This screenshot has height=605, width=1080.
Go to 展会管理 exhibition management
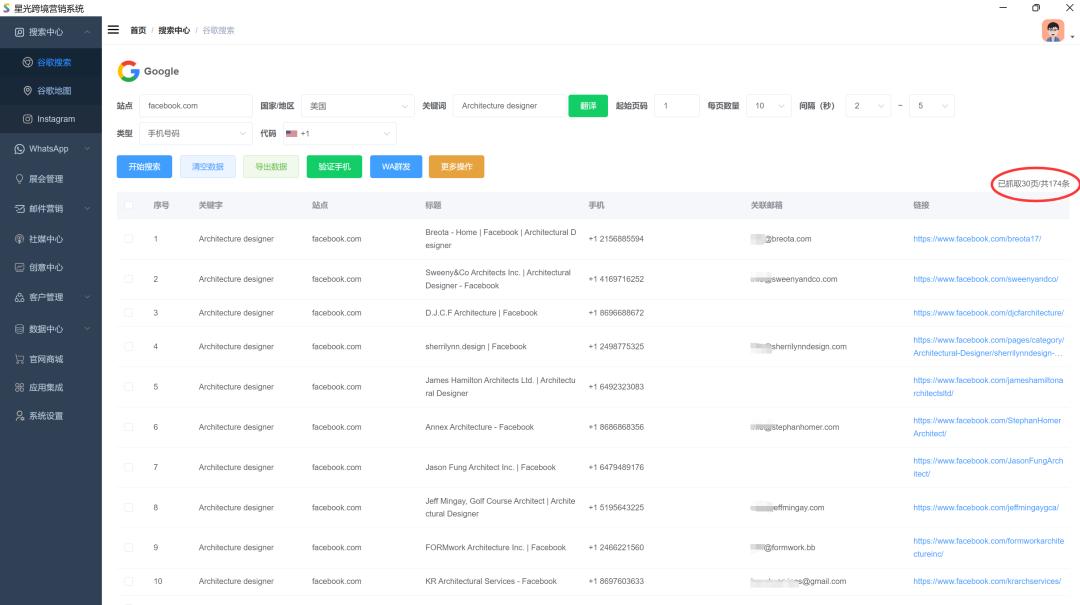pyautogui.click(x=46, y=179)
